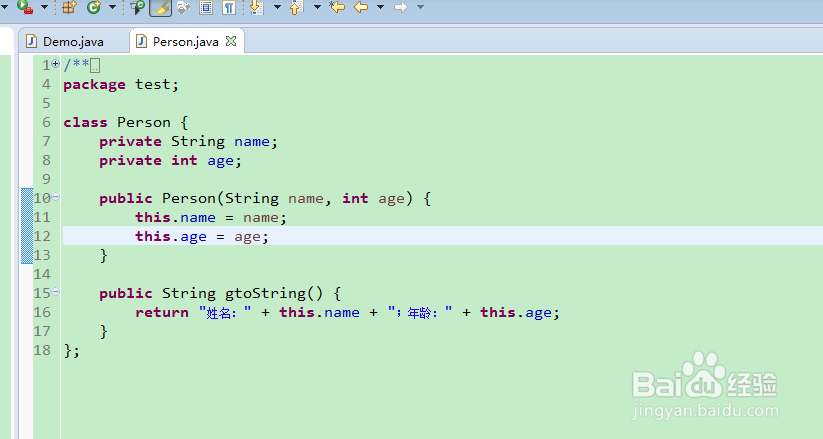This screenshot has width=823, height=439.
Task: Click the folded comment placeholder box
Action: (x=95, y=66)
